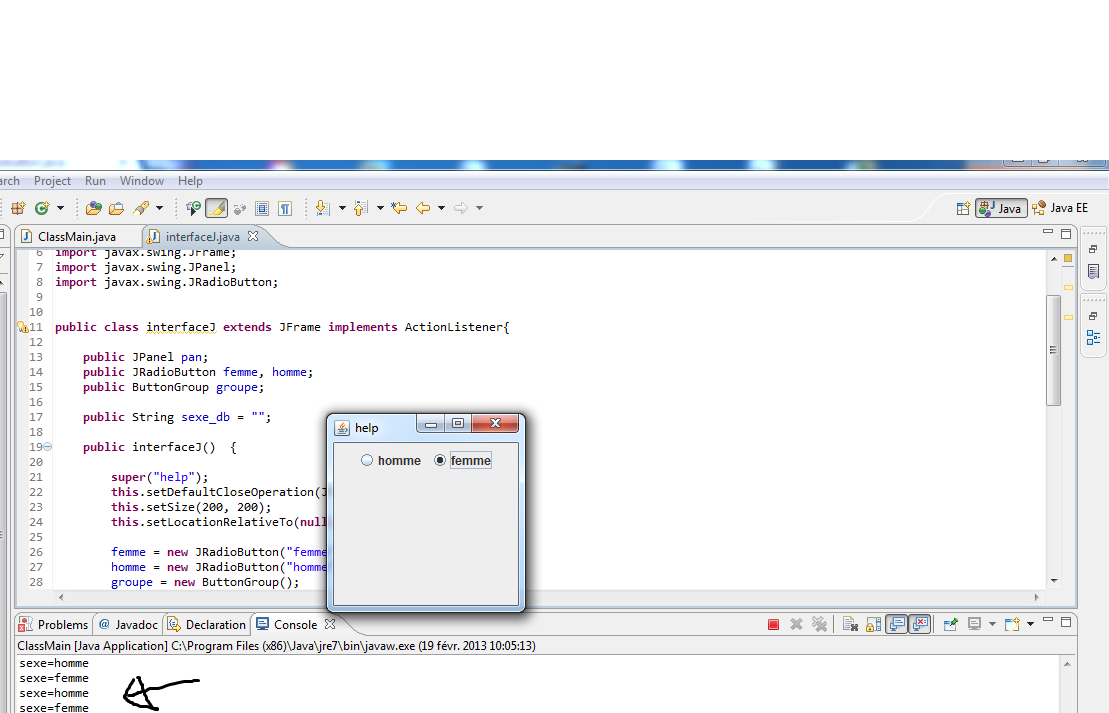Open the Window menu

tap(141, 180)
